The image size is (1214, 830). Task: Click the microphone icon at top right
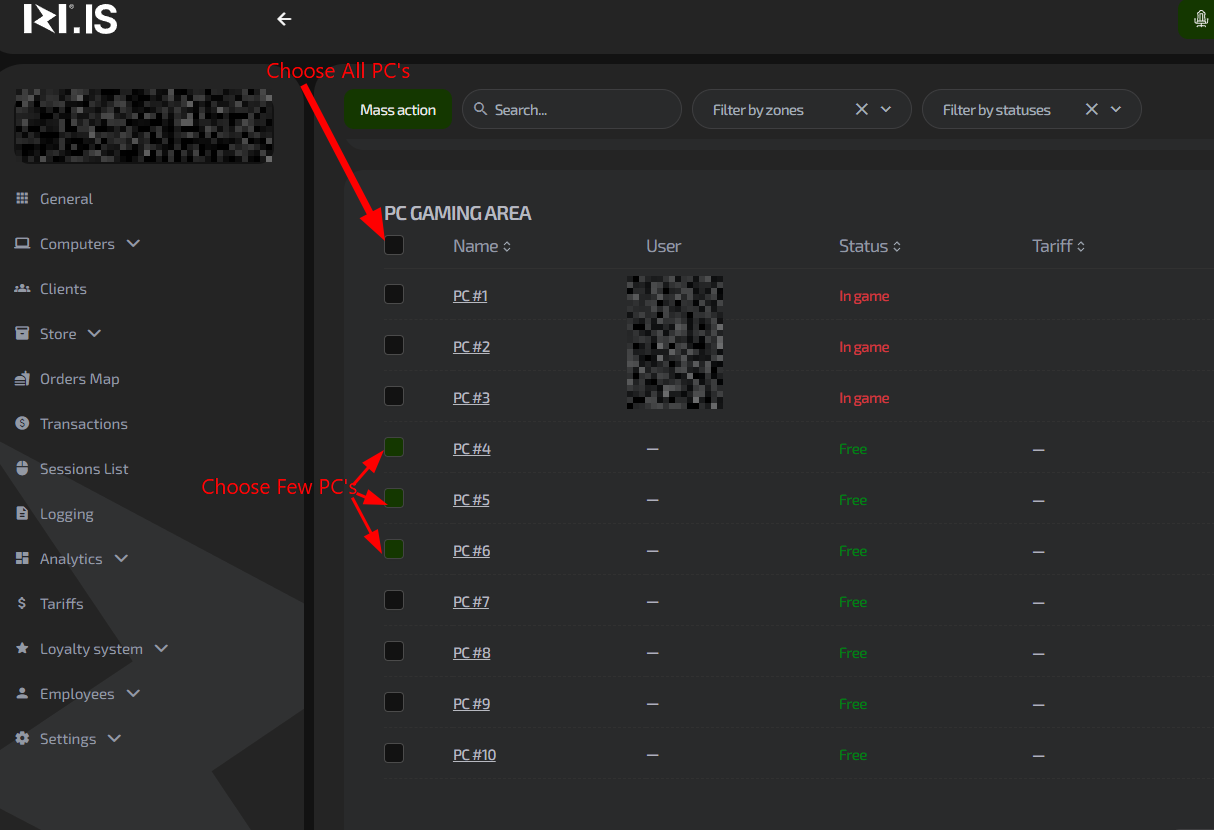coord(1200,19)
